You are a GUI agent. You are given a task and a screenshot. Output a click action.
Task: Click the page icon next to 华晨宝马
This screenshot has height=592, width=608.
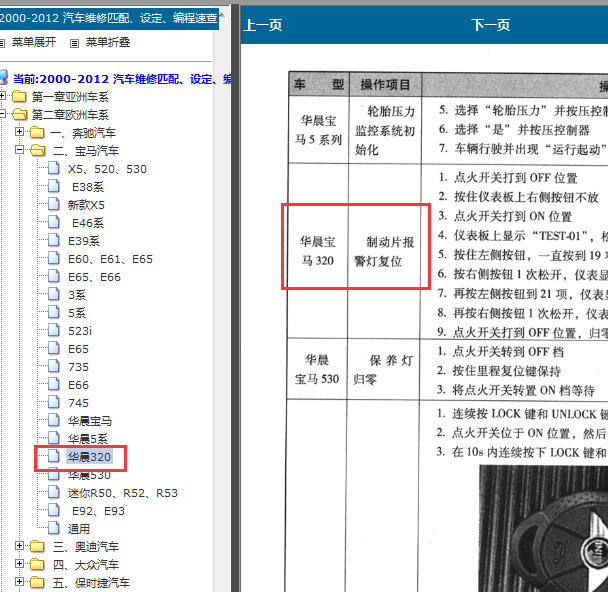54,420
